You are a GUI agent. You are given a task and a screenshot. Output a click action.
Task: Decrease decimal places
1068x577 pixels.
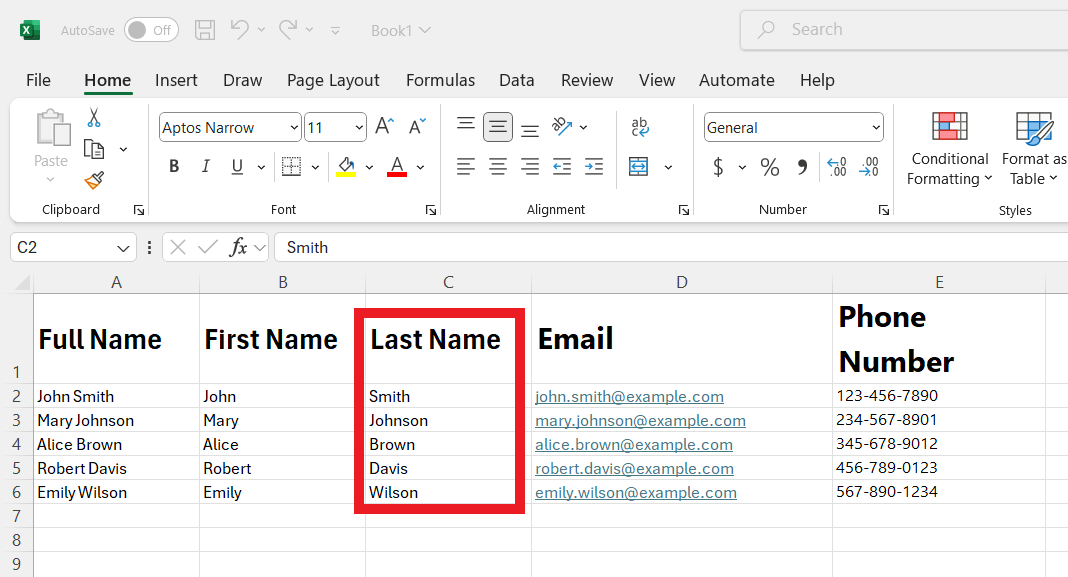[x=868, y=167]
